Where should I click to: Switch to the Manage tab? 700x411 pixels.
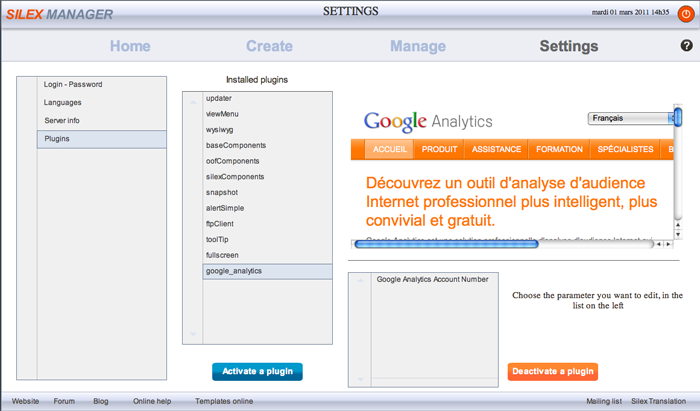coord(418,46)
